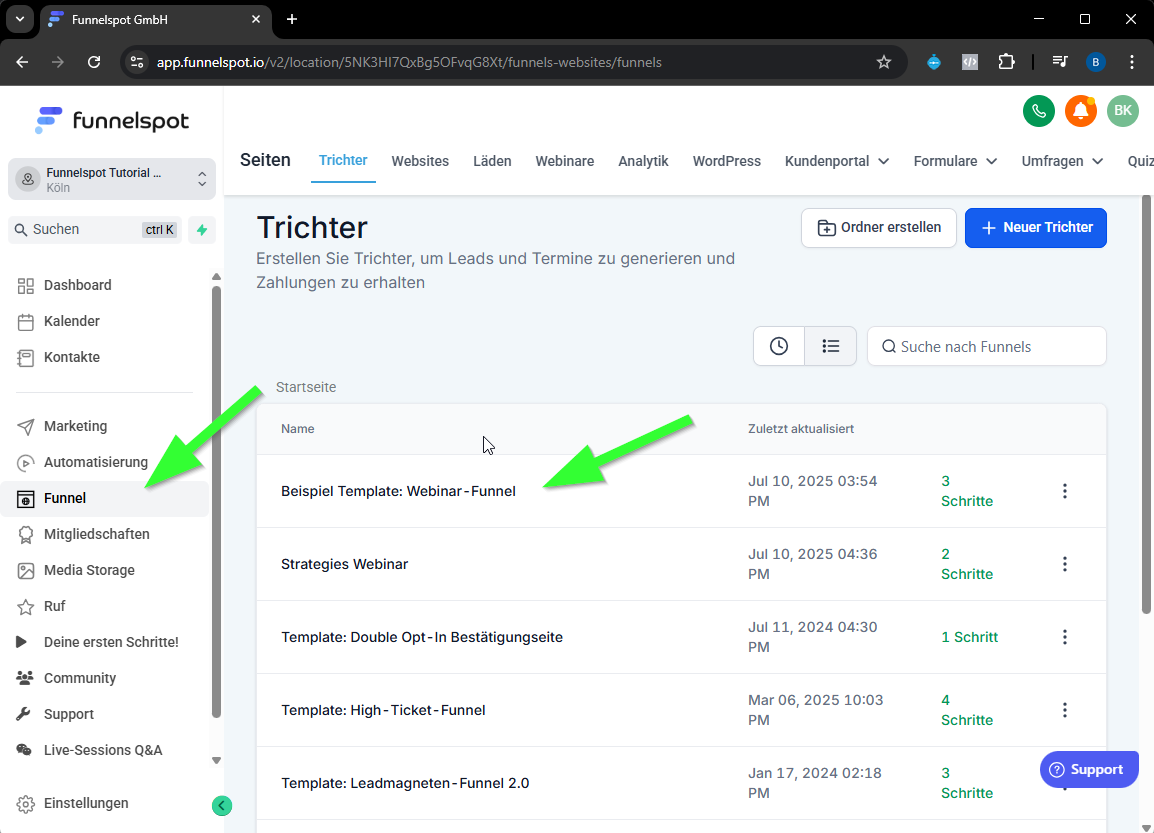Switch to the Webinare tab
This screenshot has width=1154, height=833.
pos(564,161)
